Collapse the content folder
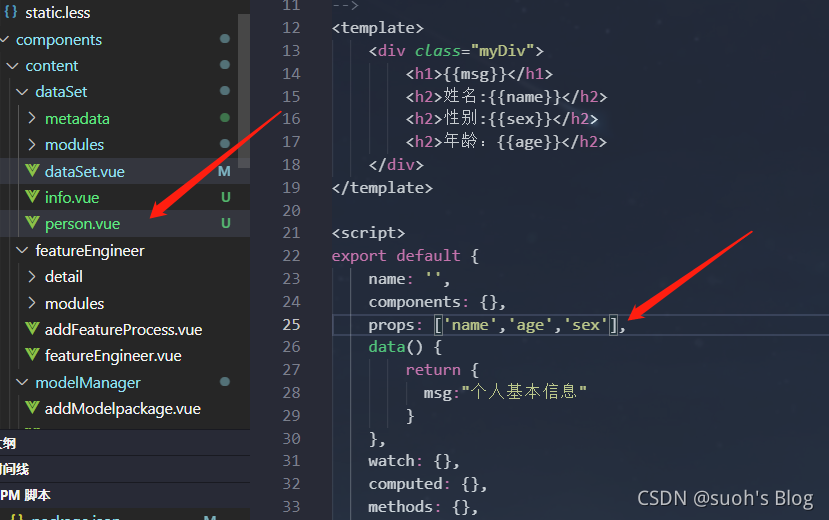The width and height of the screenshot is (829, 520). (x=12, y=66)
